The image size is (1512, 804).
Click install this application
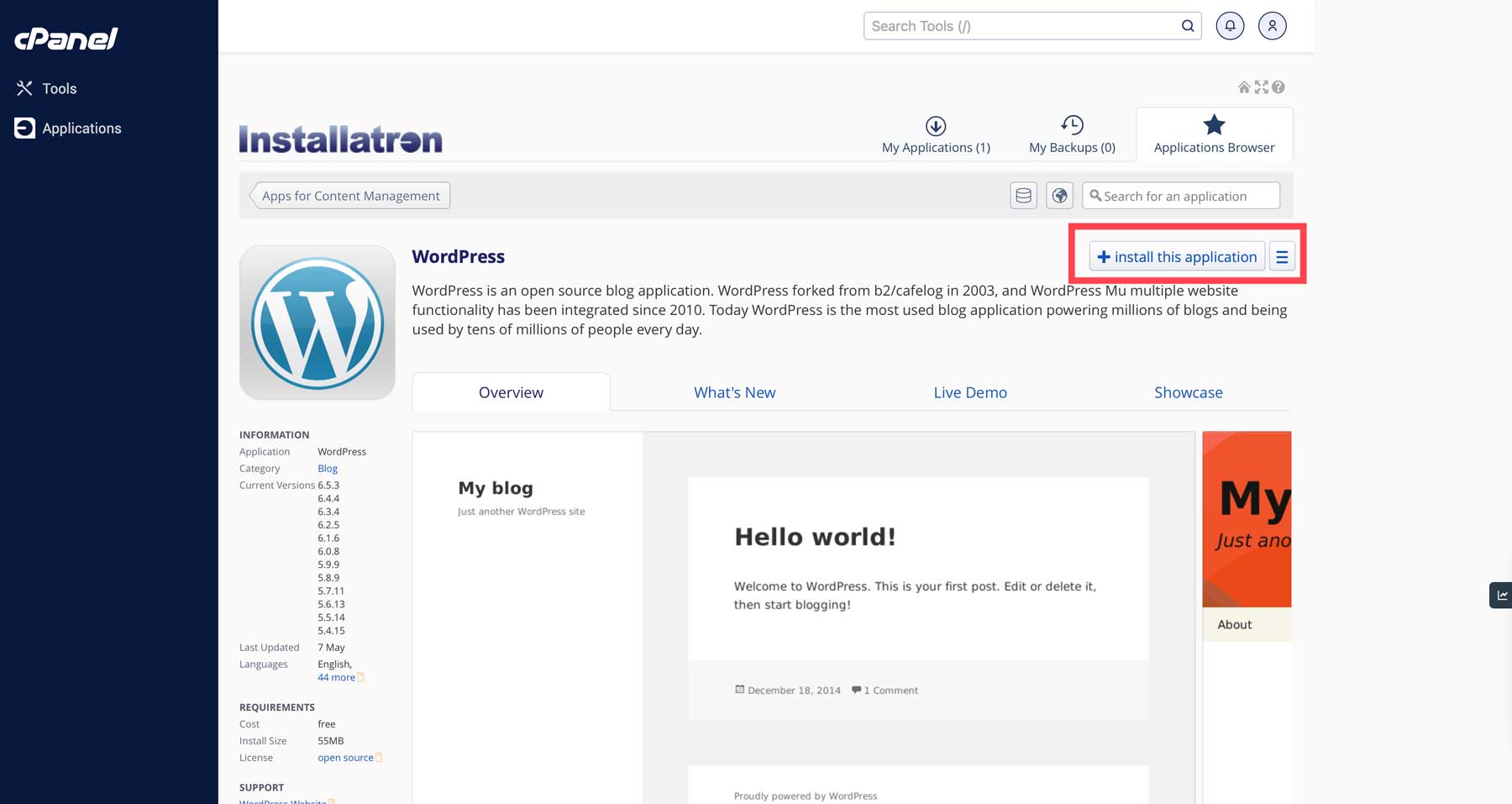pos(1176,256)
